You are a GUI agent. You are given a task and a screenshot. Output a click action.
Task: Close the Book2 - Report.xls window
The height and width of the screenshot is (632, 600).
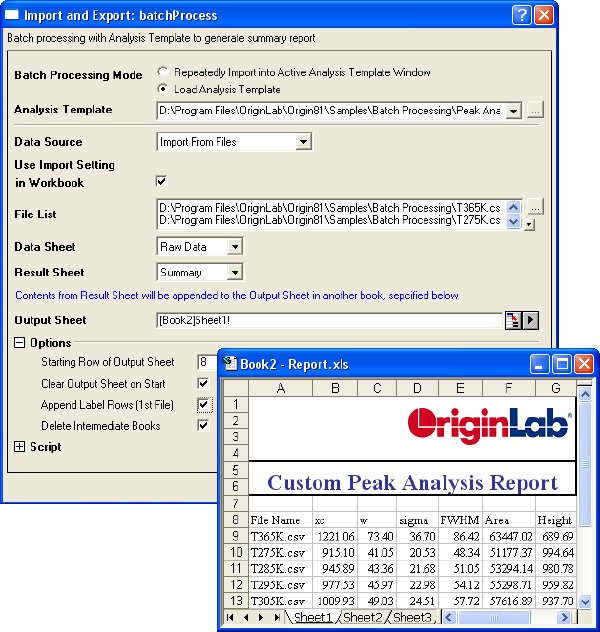coord(584,364)
